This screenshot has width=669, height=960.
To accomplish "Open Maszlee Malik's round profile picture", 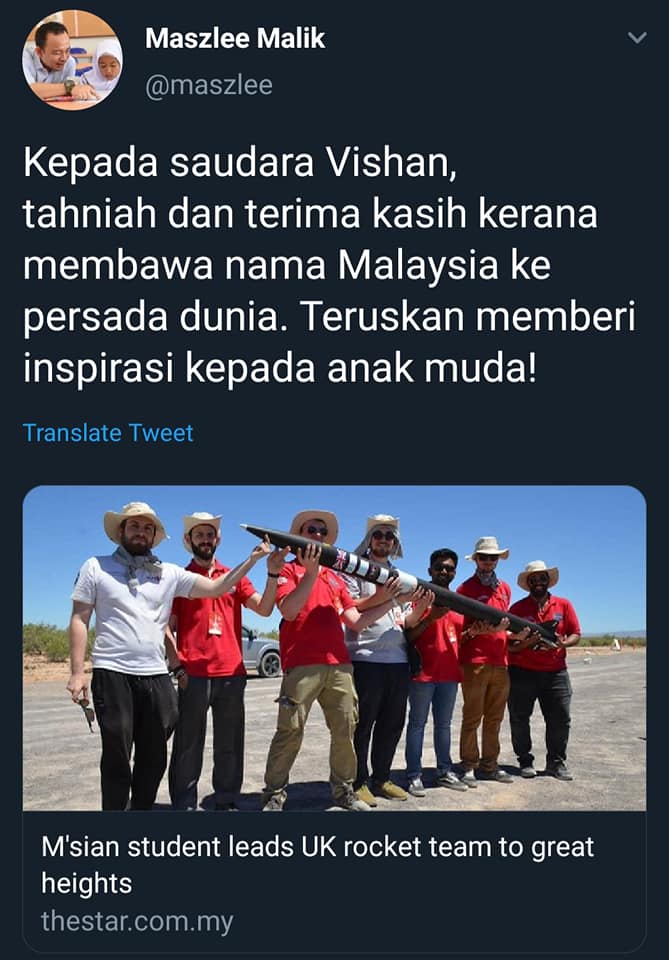I will coord(72,60).
